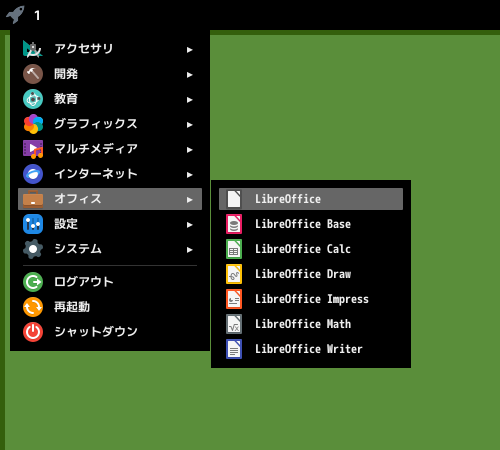This screenshot has height=450, width=500.
Task: Click the オフィス briefcase icon
Action: (x=33, y=199)
